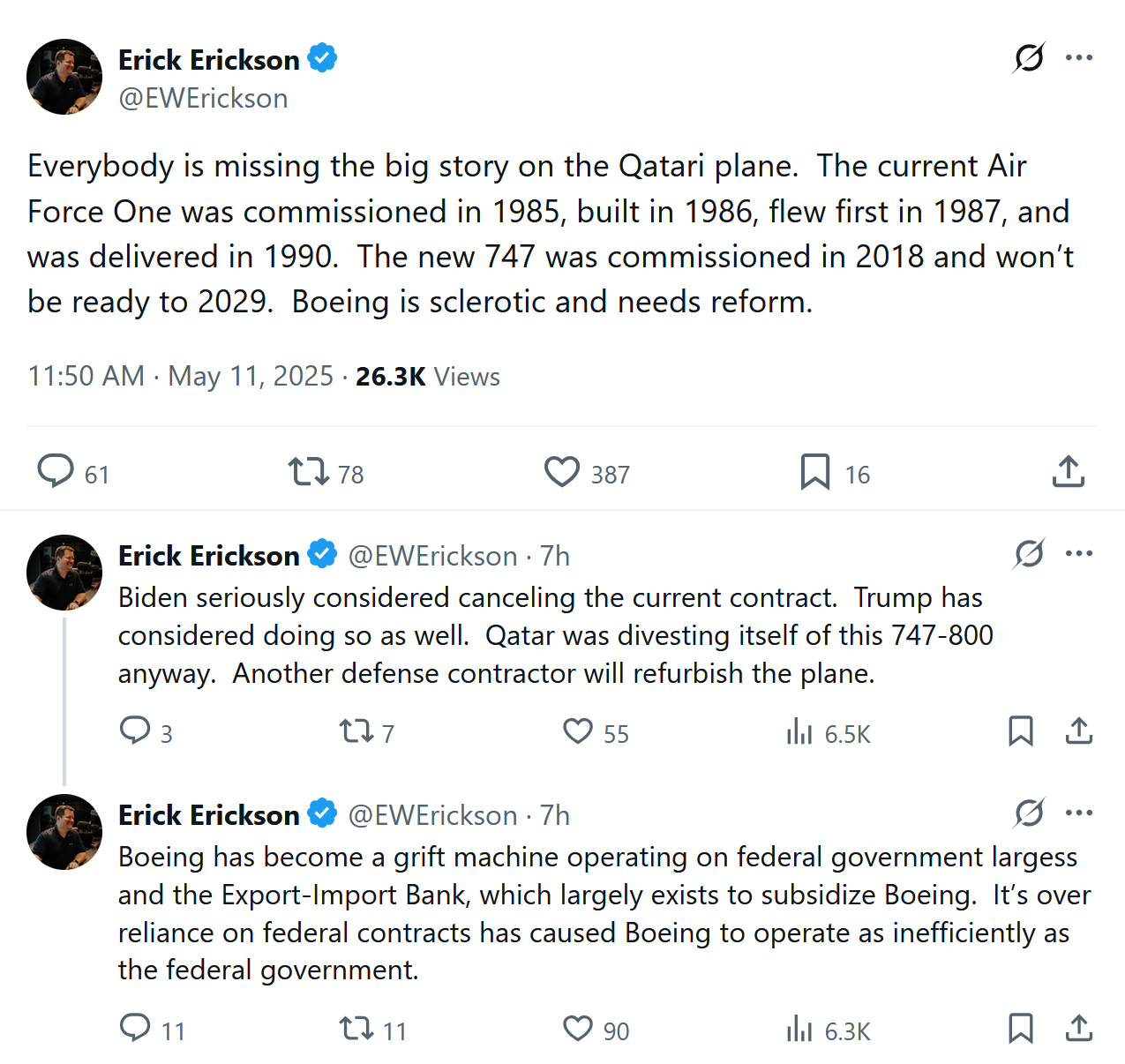The image size is (1125, 1064).
Task: Open more options menu on main tweet
Action: tap(1079, 58)
